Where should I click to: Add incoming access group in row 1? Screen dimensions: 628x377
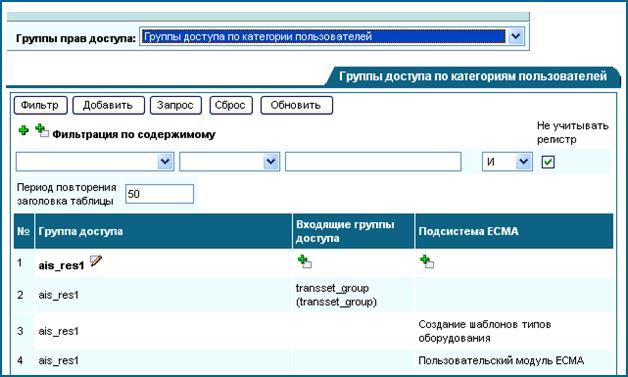pos(304,261)
